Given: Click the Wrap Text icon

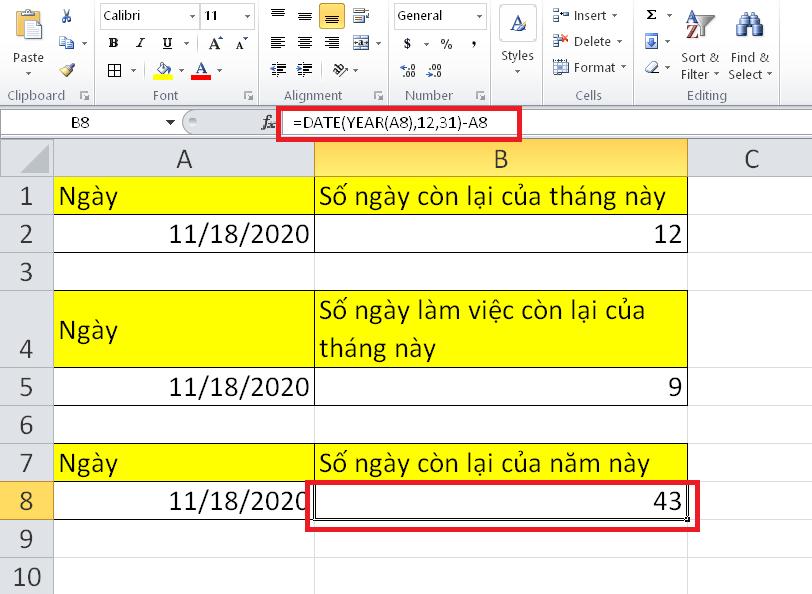Looking at the screenshot, I should click(362, 16).
